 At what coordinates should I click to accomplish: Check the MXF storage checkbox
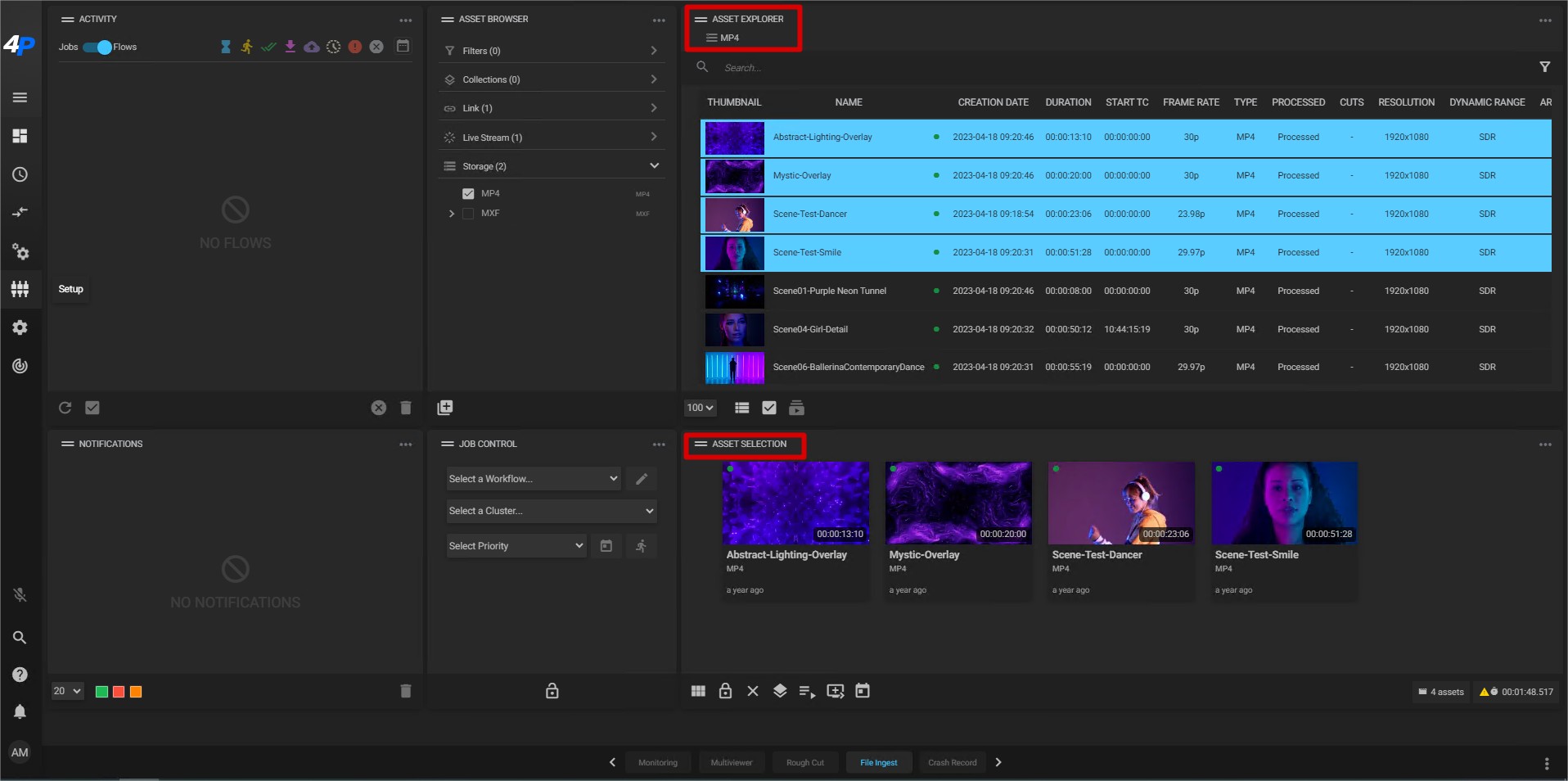pos(468,214)
